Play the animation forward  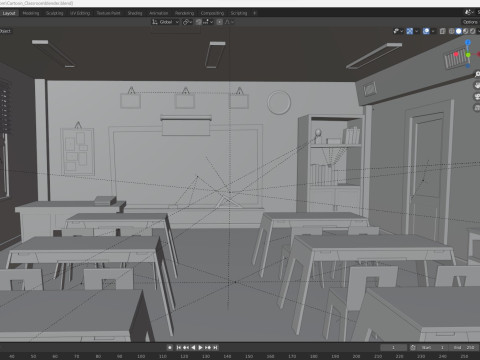tap(200, 347)
